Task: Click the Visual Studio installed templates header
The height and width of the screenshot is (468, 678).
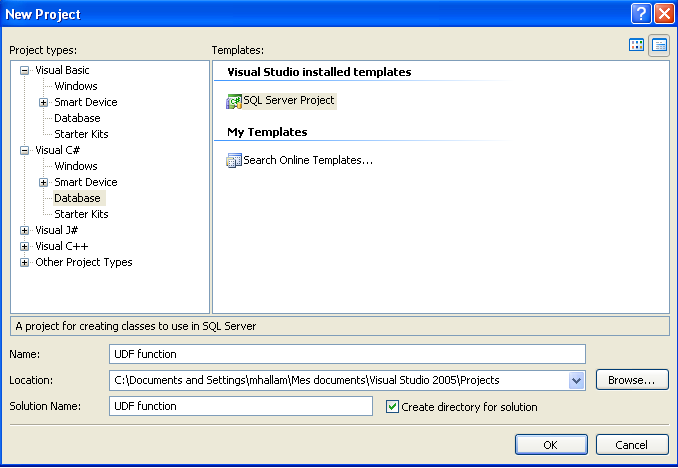Action: click(319, 72)
